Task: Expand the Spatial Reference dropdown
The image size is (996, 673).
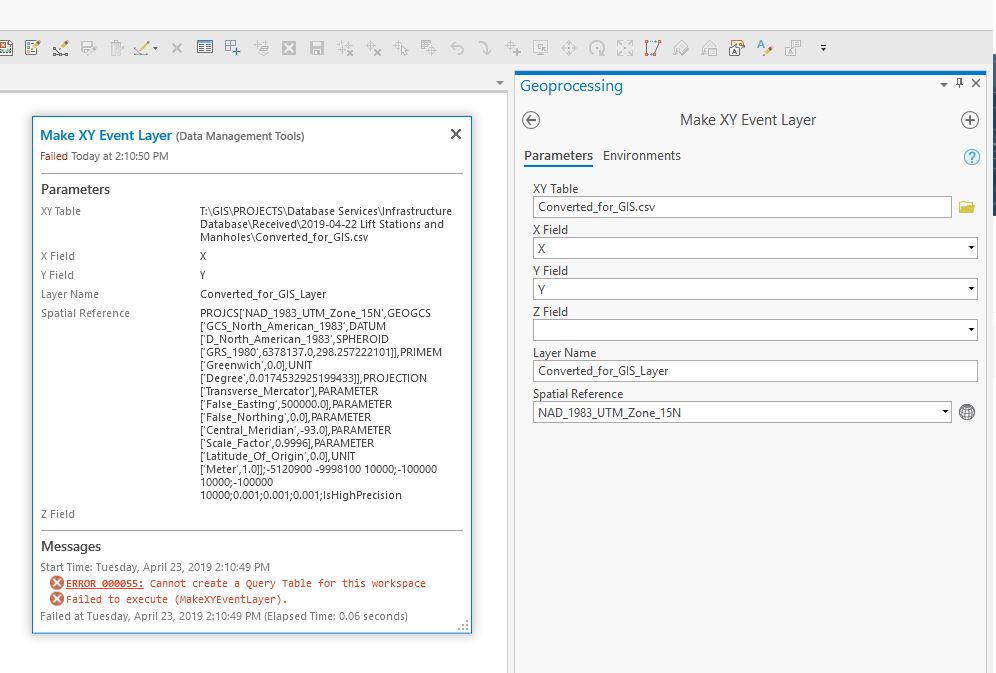Action: coord(945,412)
